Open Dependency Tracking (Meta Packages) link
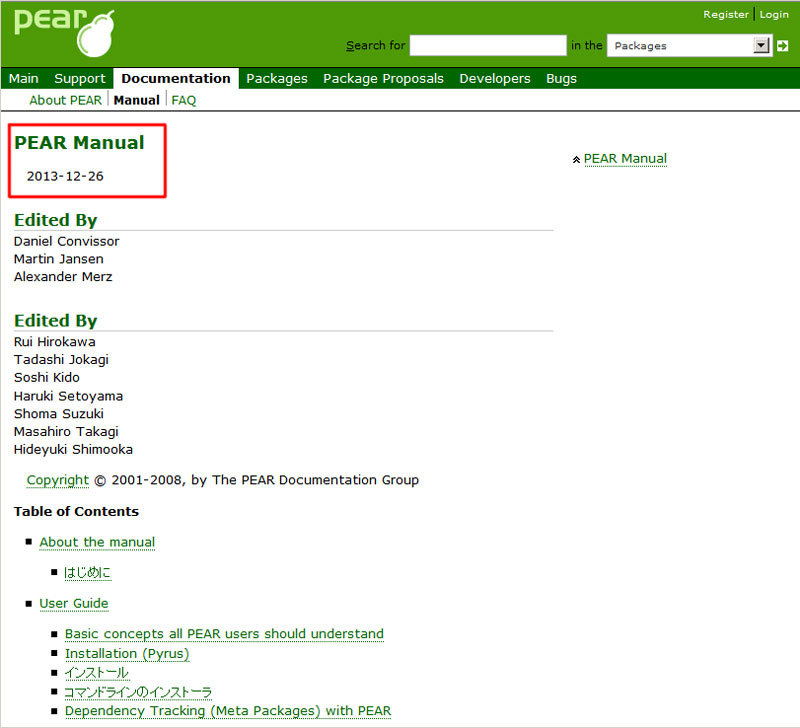 [228, 711]
